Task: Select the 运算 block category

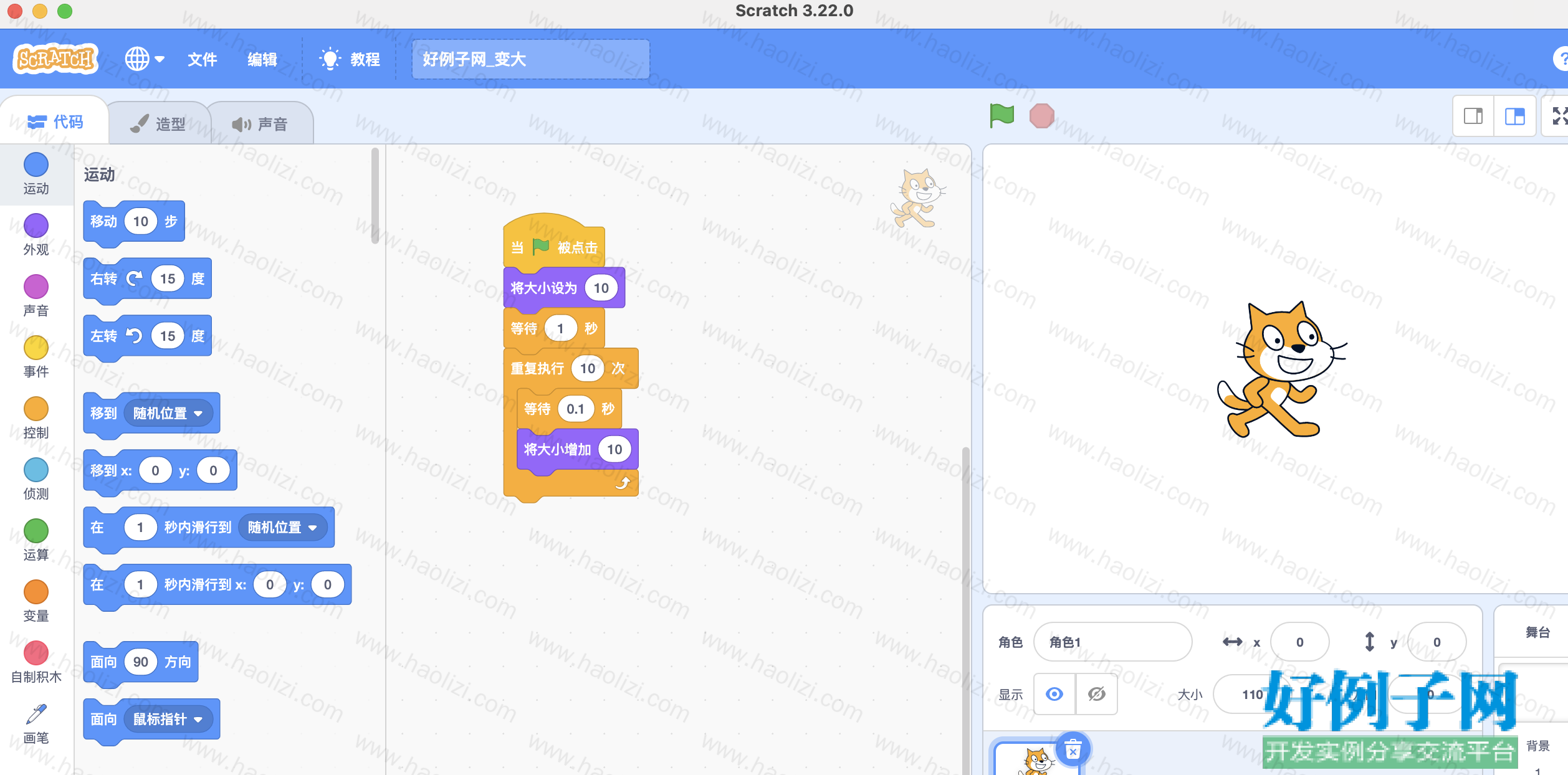Action: 36,540
